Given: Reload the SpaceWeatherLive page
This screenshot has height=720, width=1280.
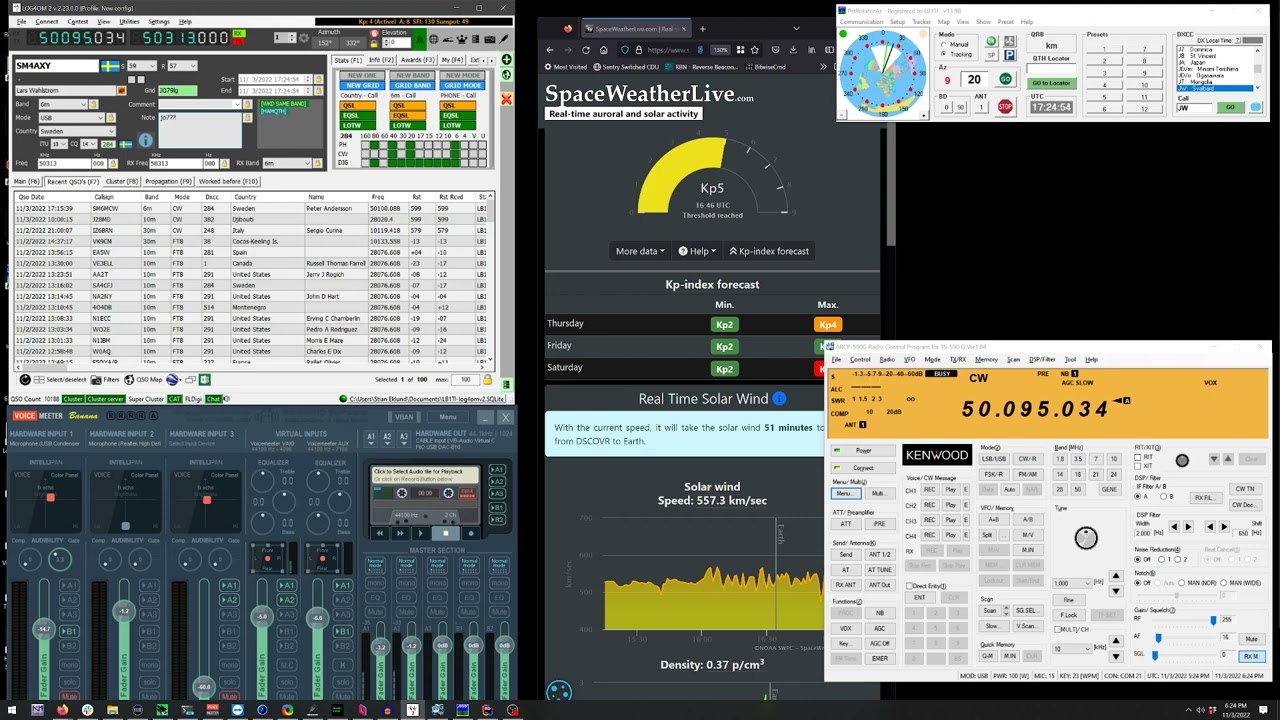Looking at the screenshot, I should 586,49.
